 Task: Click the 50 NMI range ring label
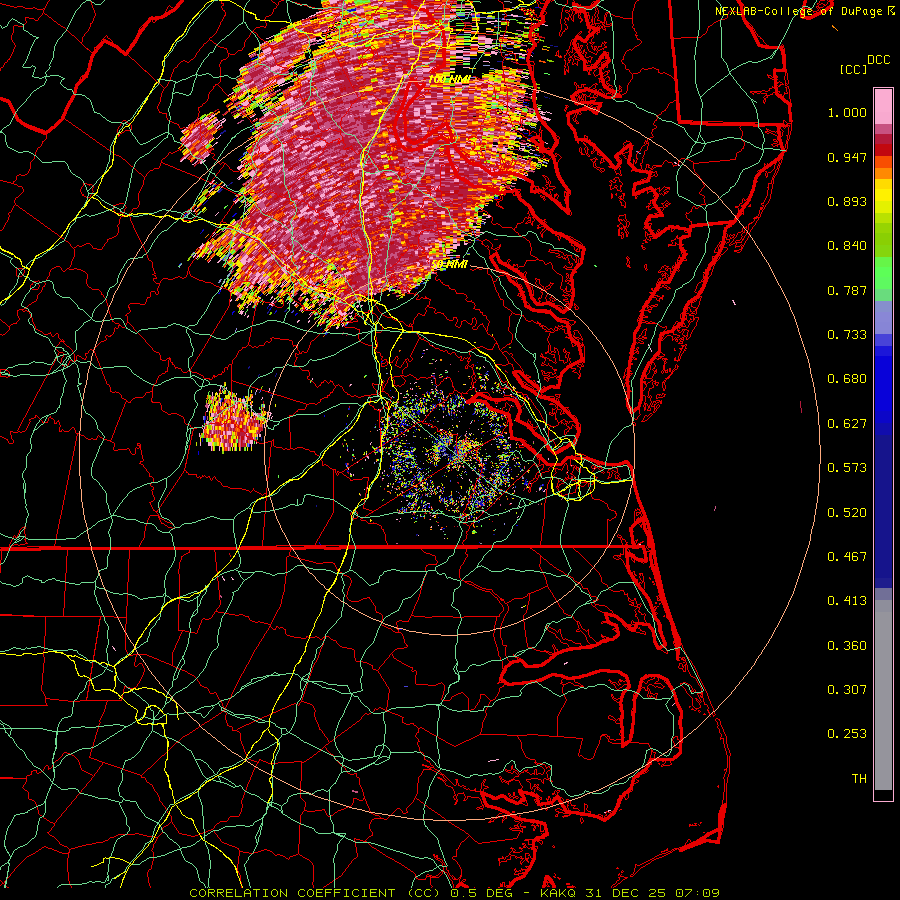coord(450,264)
